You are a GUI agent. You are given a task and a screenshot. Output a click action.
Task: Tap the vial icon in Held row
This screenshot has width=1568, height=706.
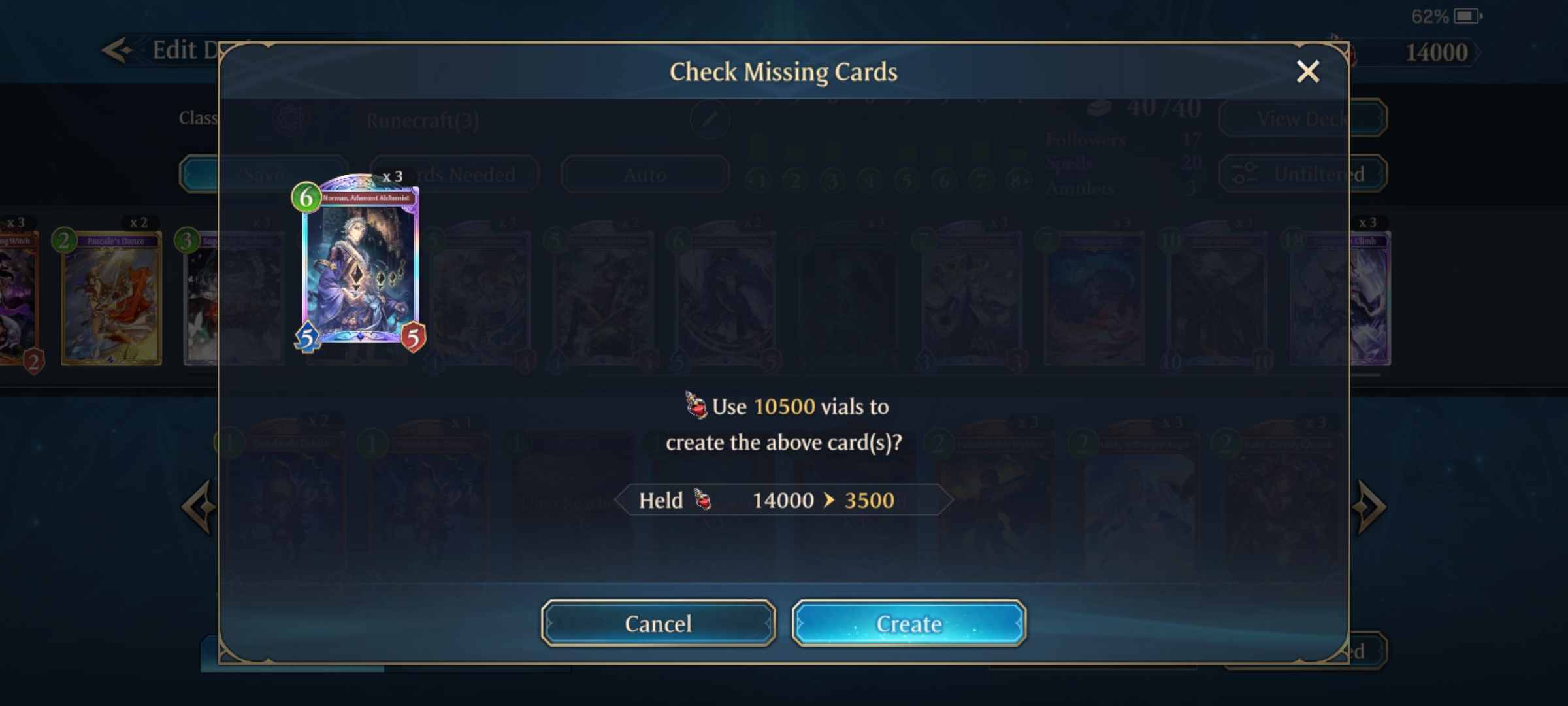[x=702, y=500]
